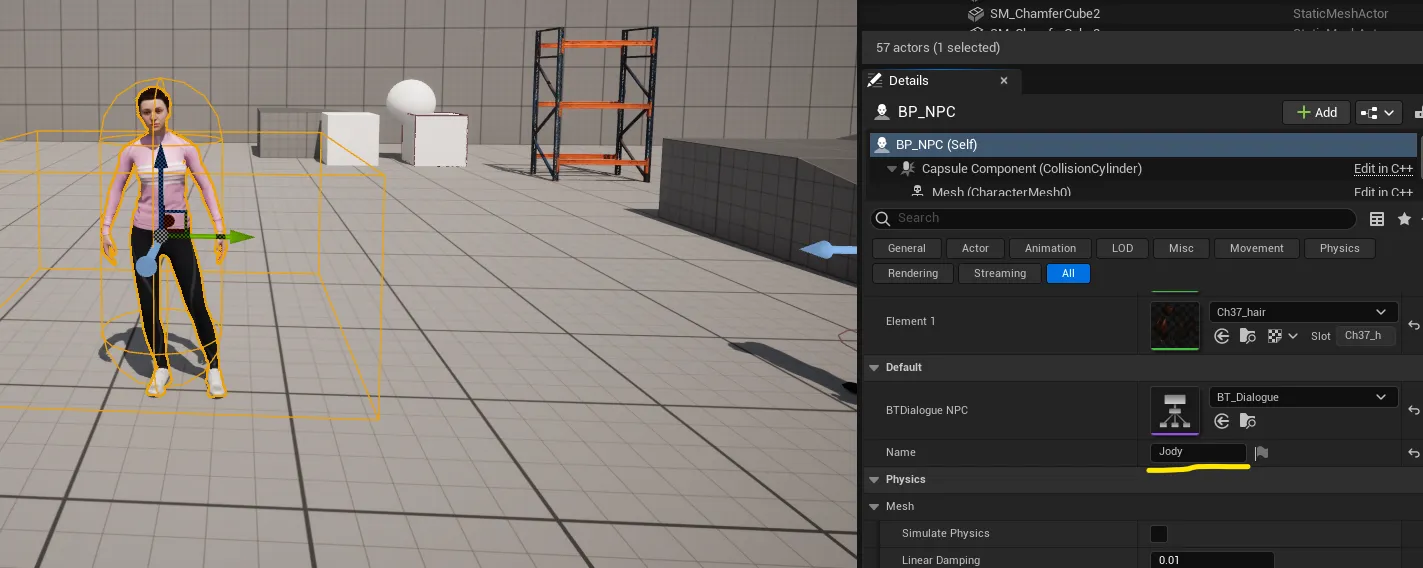Select the Actor filter tab

975,248
